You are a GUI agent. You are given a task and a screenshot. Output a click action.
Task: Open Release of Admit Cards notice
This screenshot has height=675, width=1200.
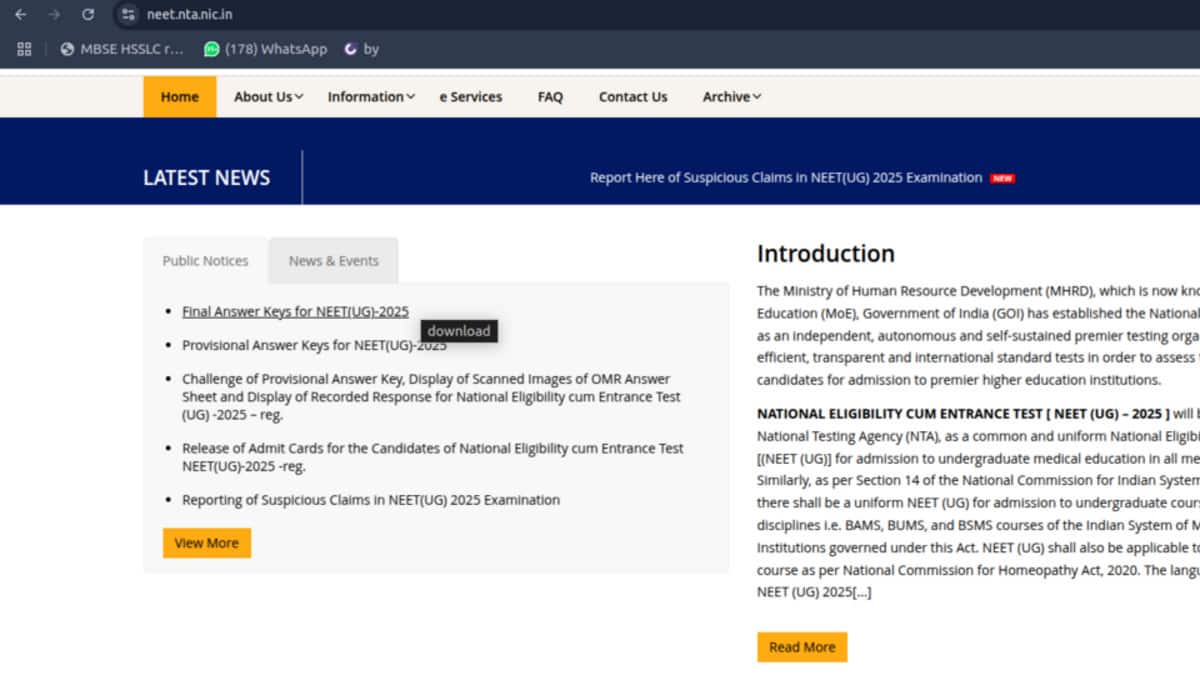(x=433, y=457)
